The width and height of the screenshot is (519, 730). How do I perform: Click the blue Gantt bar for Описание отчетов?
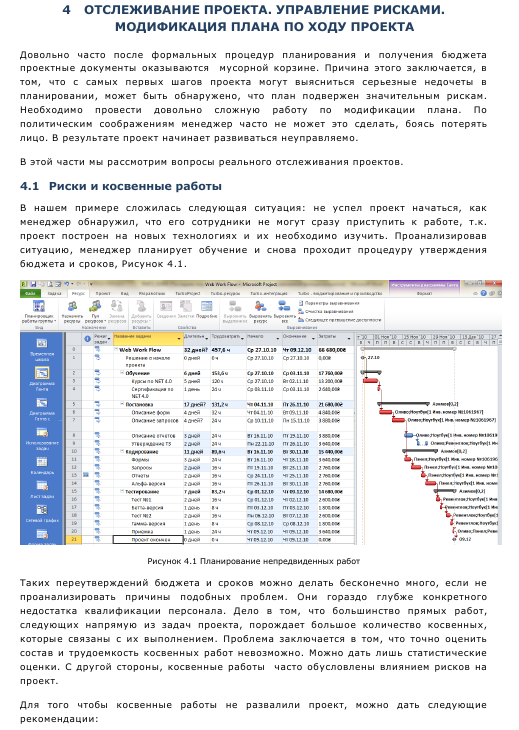coord(408,435)
